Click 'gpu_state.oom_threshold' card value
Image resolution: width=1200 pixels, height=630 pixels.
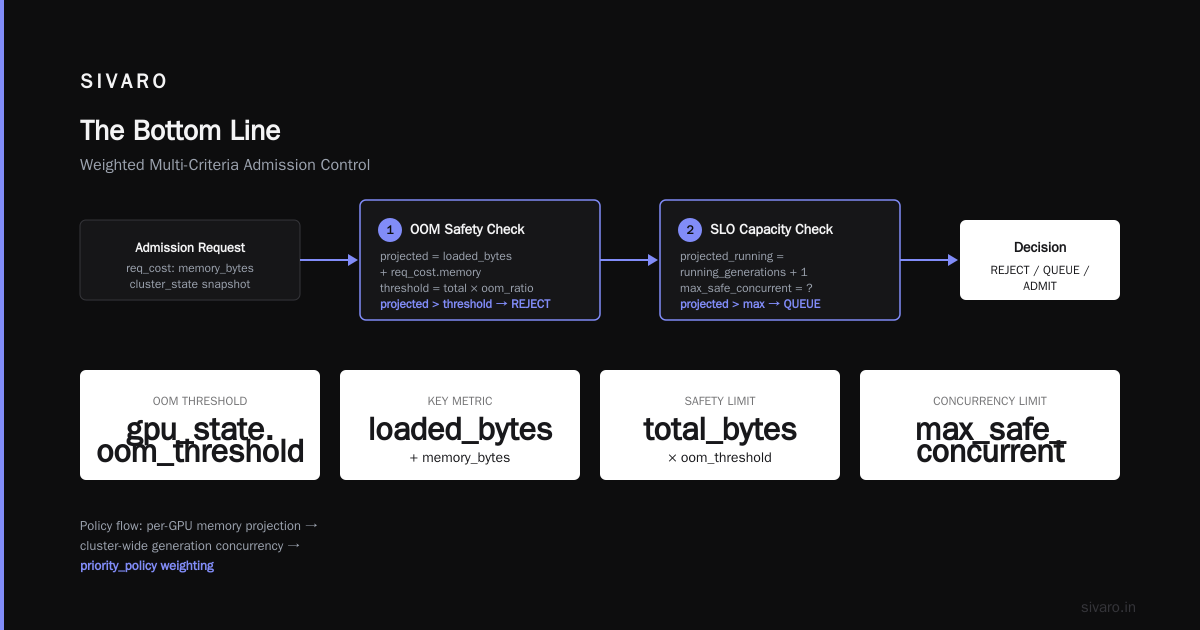200,441
